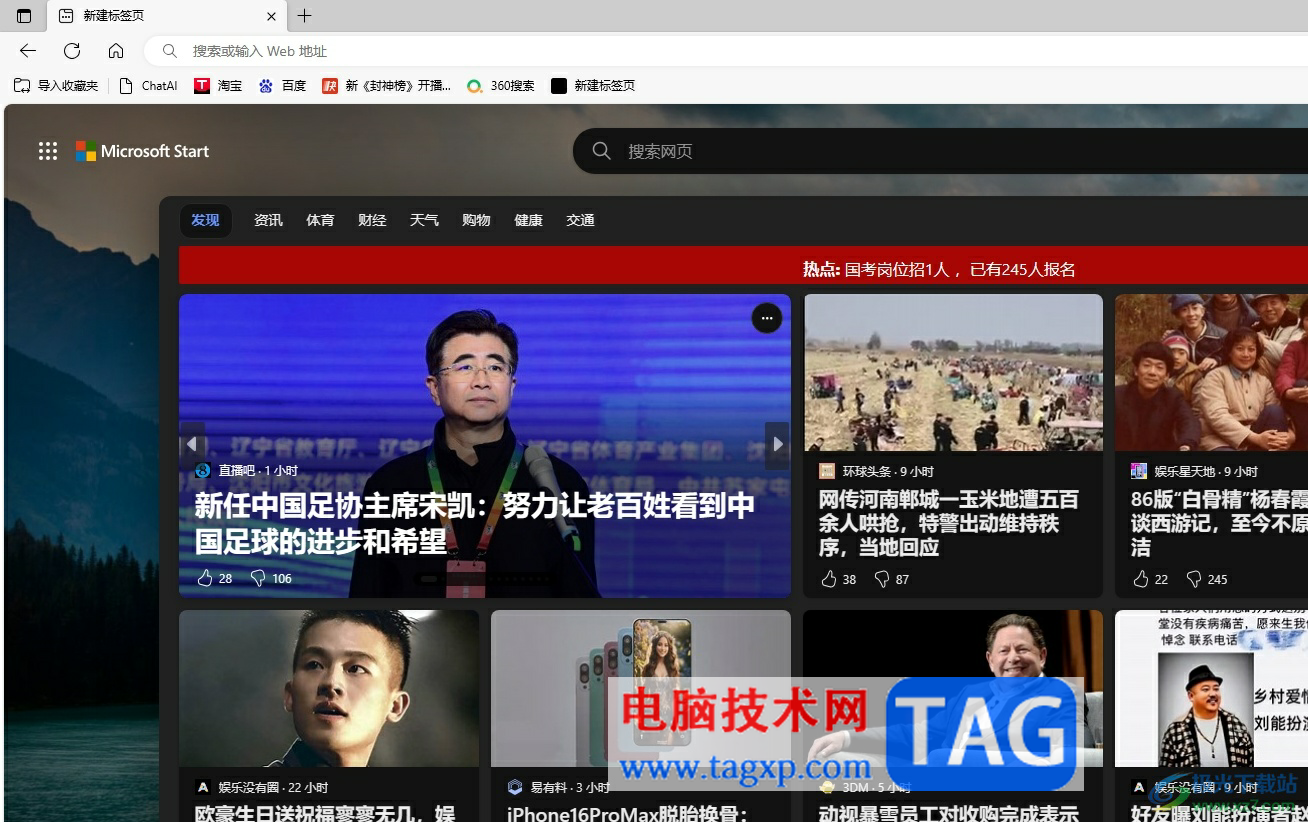Select the 天气 category tab
Image resolution: width=1308 pixels, height=822 pixels.
tap(424, 220)
